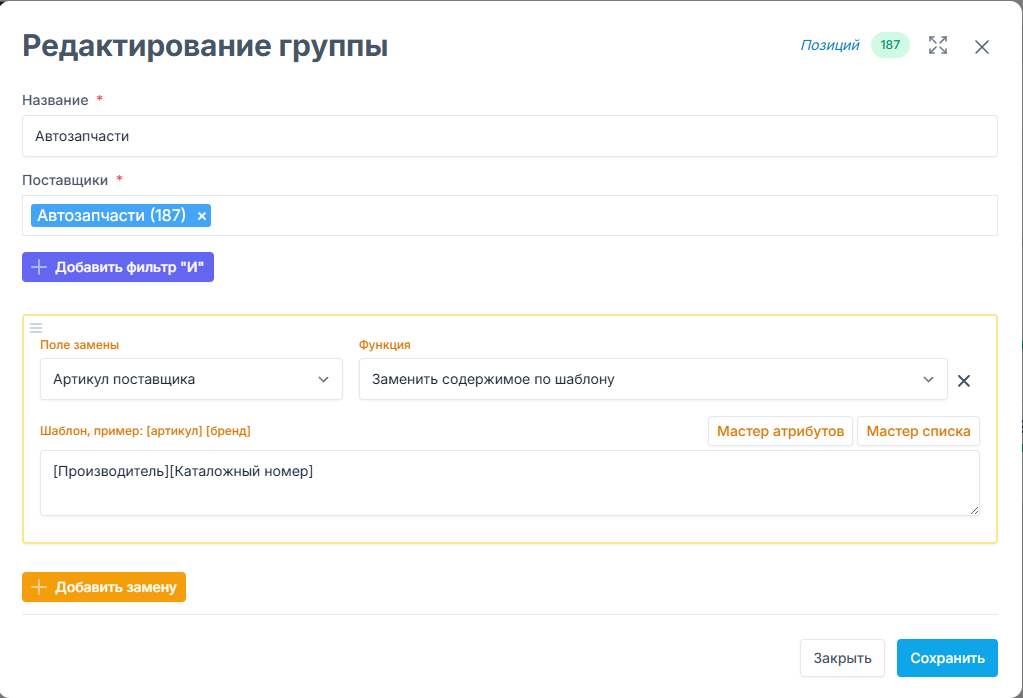The width and height of the screenshot is (1023, 698).
Task: Click the green 187 positions badge
Action: 890,45
